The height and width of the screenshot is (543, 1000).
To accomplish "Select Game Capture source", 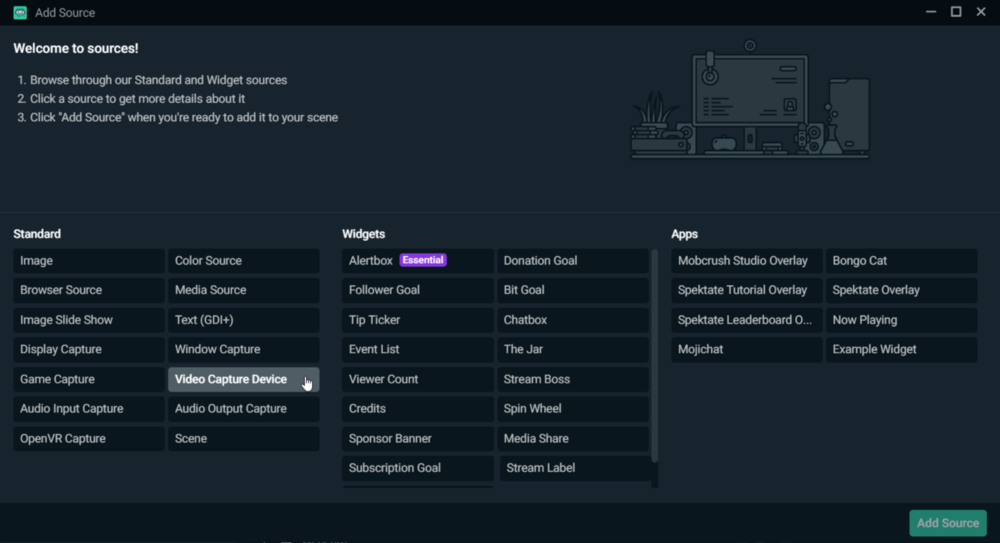I will click(89, 379).
